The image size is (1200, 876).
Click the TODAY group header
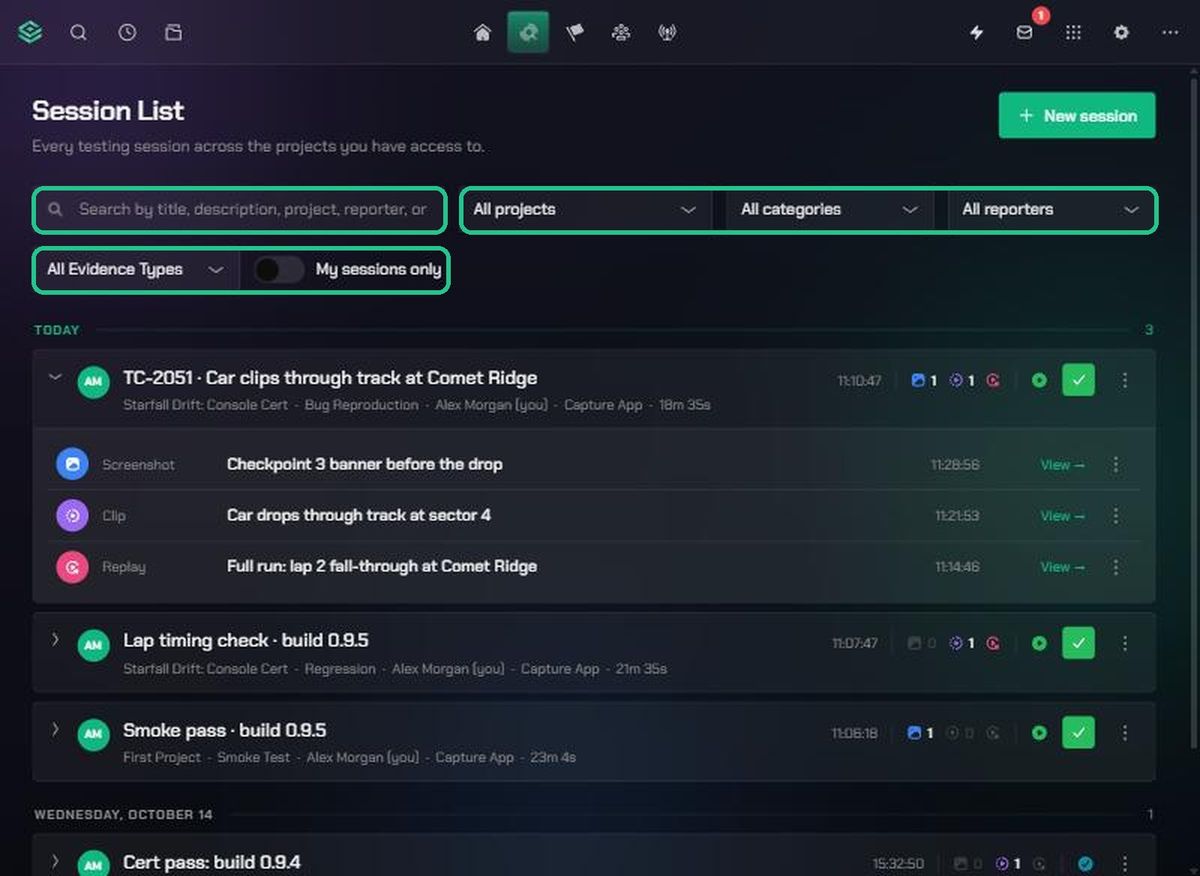tap(57, 330)
